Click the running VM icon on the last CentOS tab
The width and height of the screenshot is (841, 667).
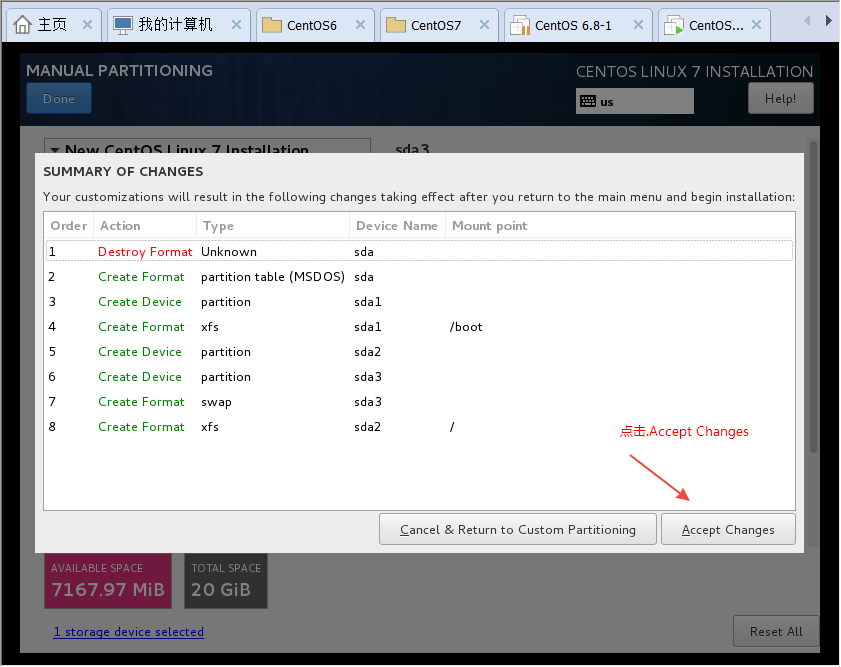click(674, 25)
